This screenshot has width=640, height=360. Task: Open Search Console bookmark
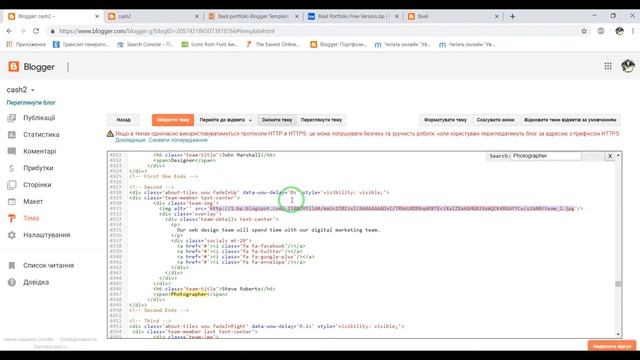(x=145, y=44)
